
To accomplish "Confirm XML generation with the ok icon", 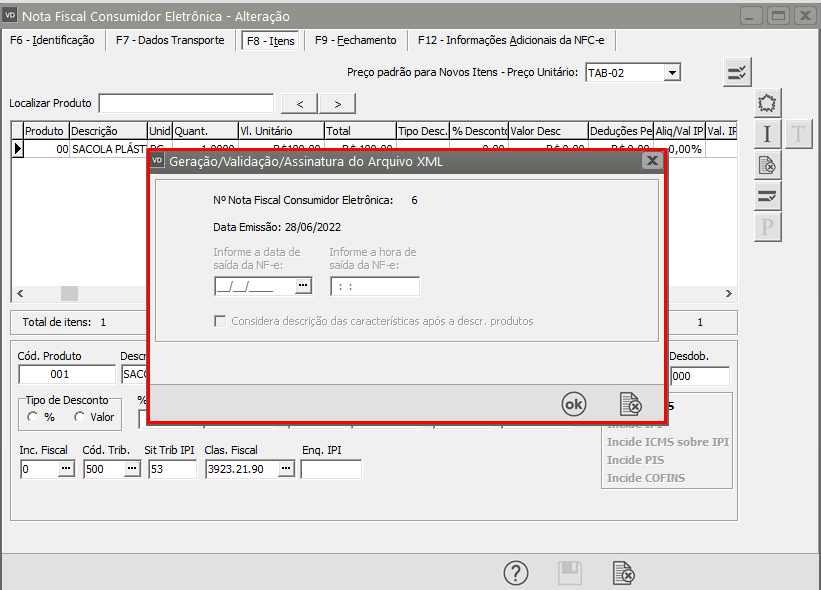I will (x=574, y=404).
